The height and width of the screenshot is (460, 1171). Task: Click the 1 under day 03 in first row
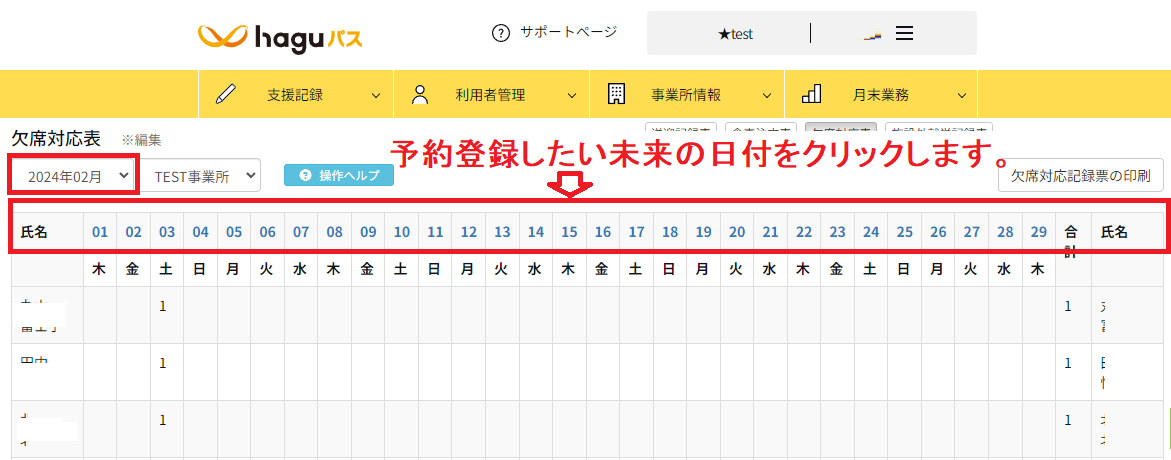(163, 306)
